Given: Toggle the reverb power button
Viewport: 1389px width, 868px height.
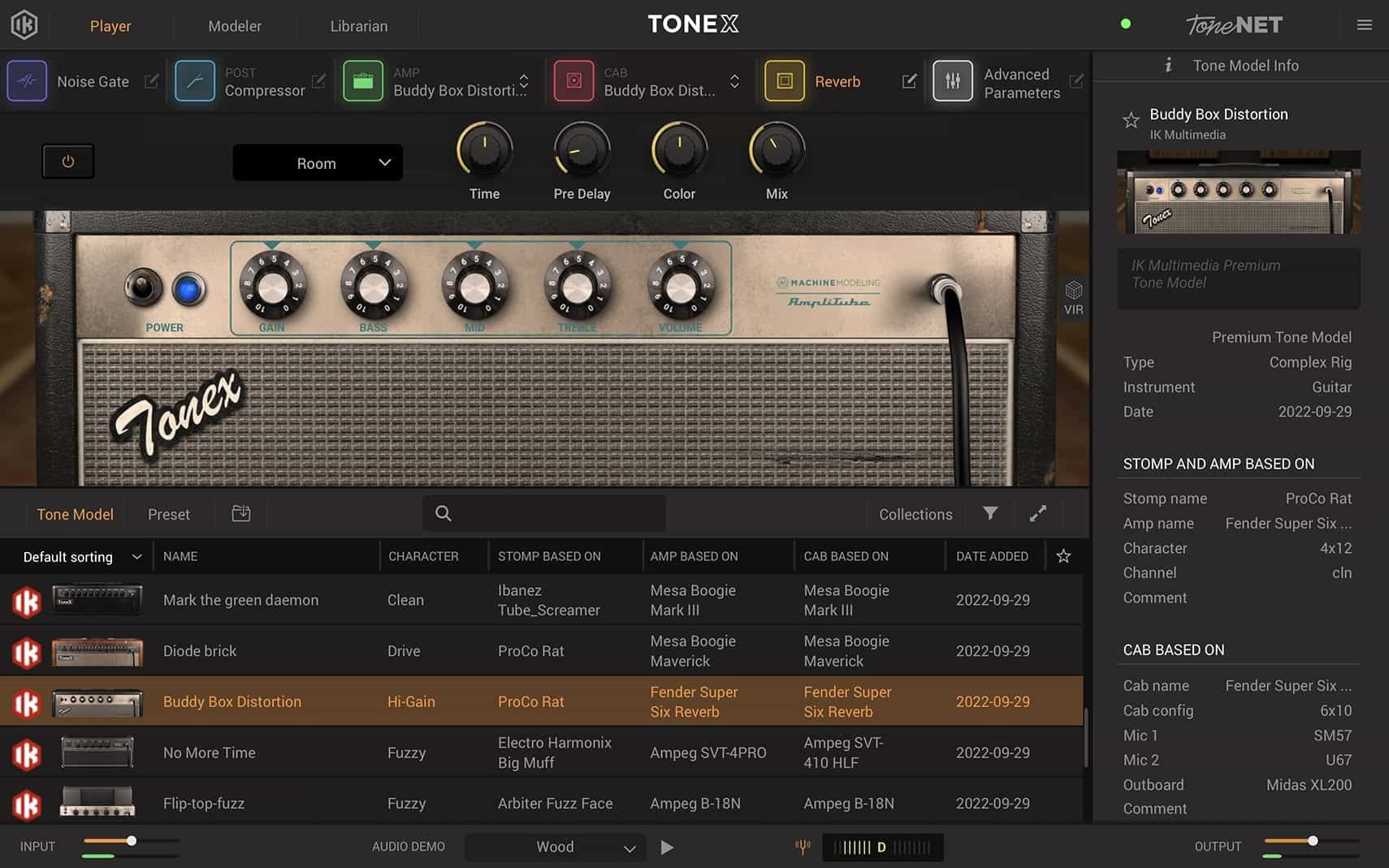Looking at the screenshot, I should tap(68, 162).
